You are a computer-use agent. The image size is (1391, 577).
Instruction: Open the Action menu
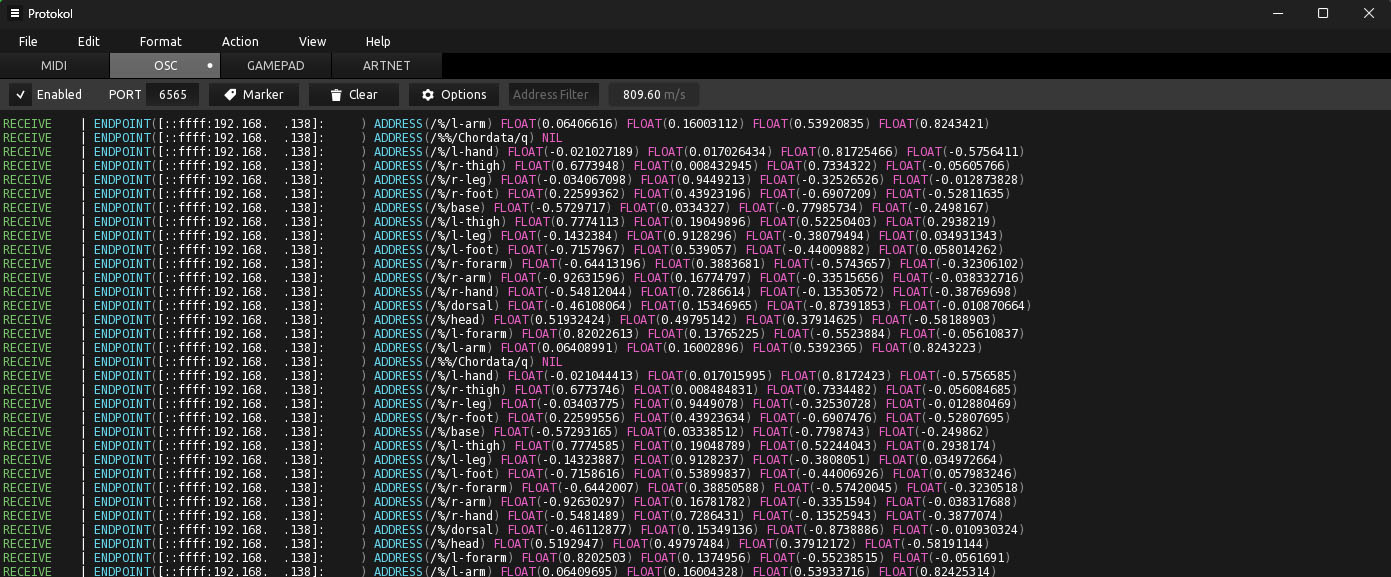[240, 41]
